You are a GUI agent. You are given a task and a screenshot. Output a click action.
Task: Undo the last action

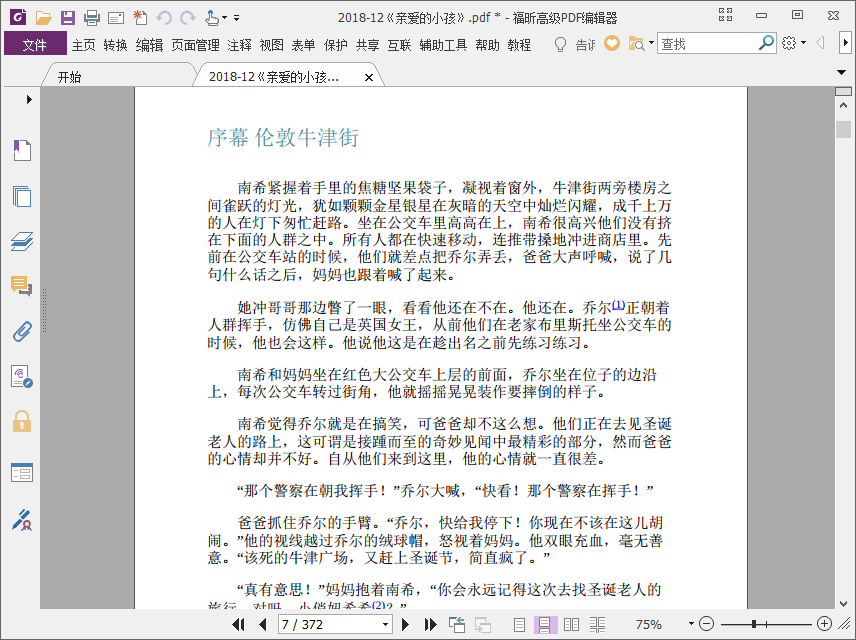pyautogui.click(x=164, y=18)
